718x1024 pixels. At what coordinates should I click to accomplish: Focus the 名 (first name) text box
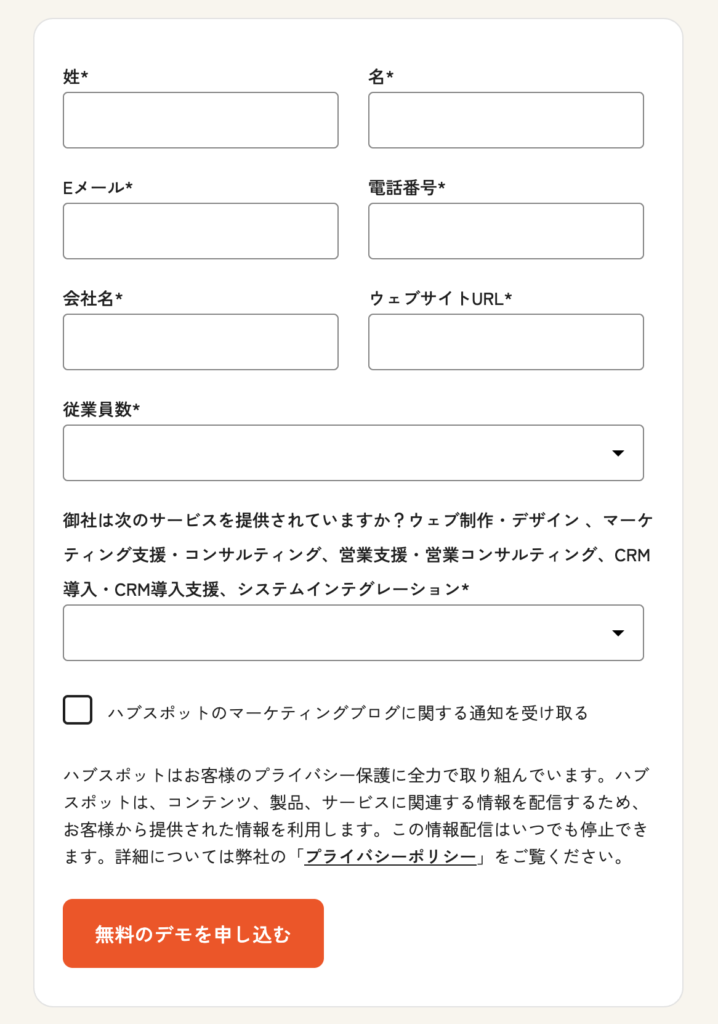[x=505, y=120]
